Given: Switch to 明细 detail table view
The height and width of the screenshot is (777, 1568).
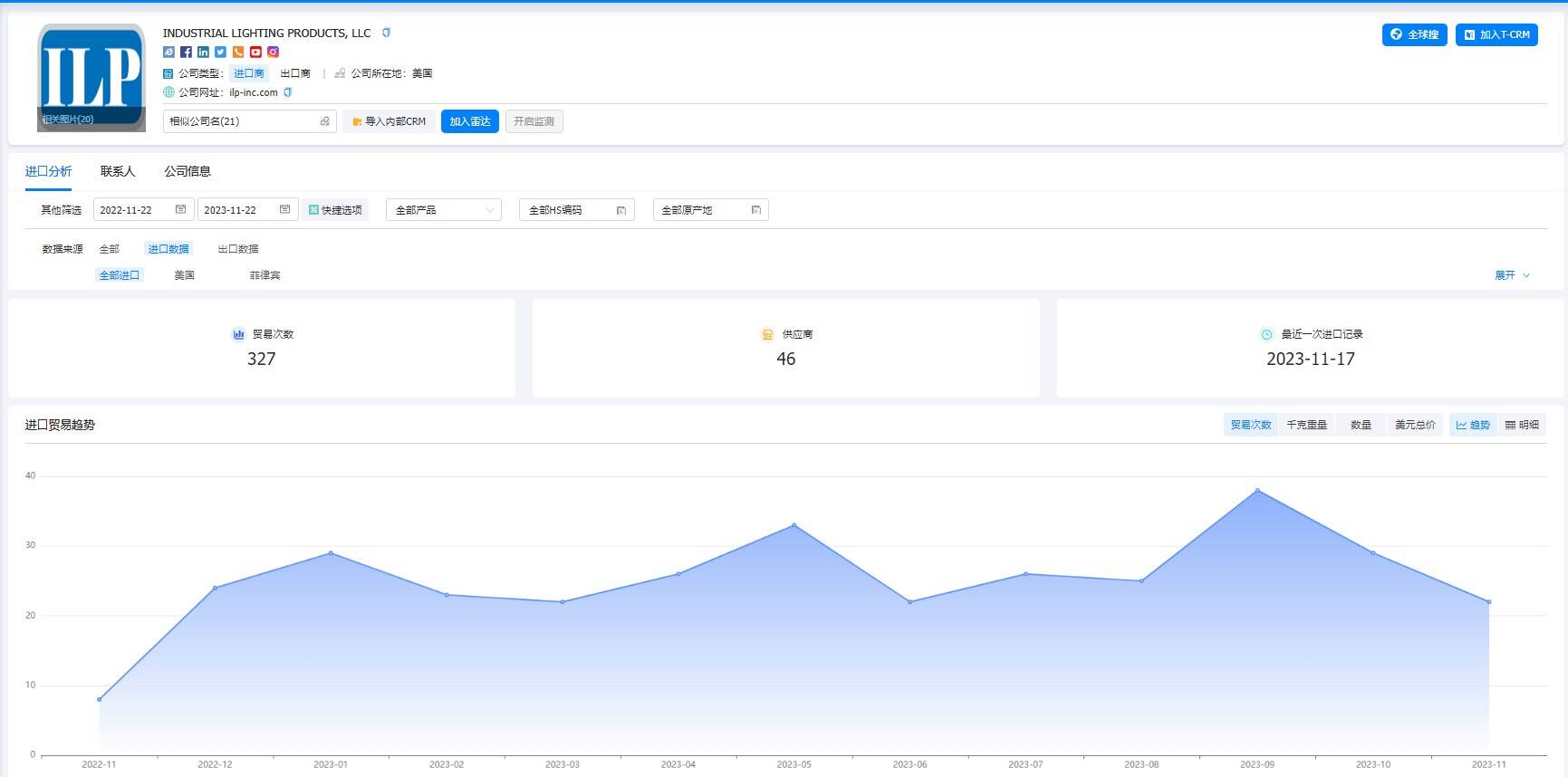Looking at the screenshot, I should click(1522, 425).
